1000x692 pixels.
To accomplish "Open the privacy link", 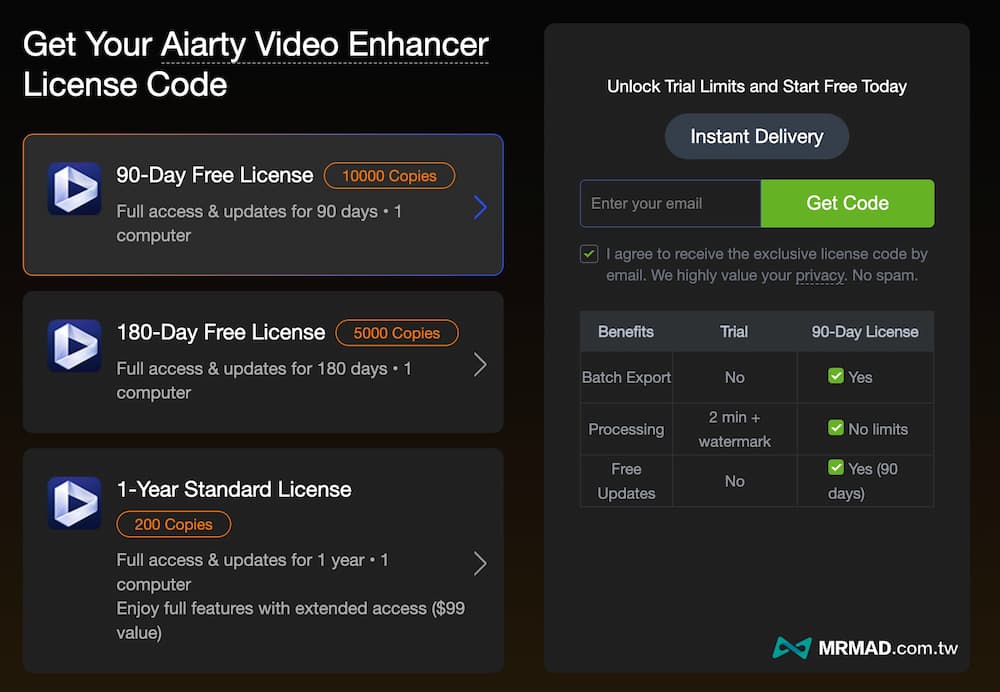I will [x=820, y=275].
